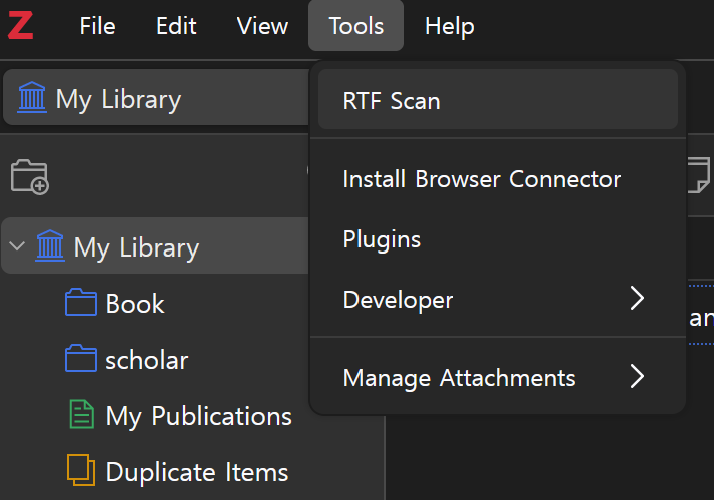Choose RTF Scan from Tools menu

pyautogui.click(x=498, y=99)
